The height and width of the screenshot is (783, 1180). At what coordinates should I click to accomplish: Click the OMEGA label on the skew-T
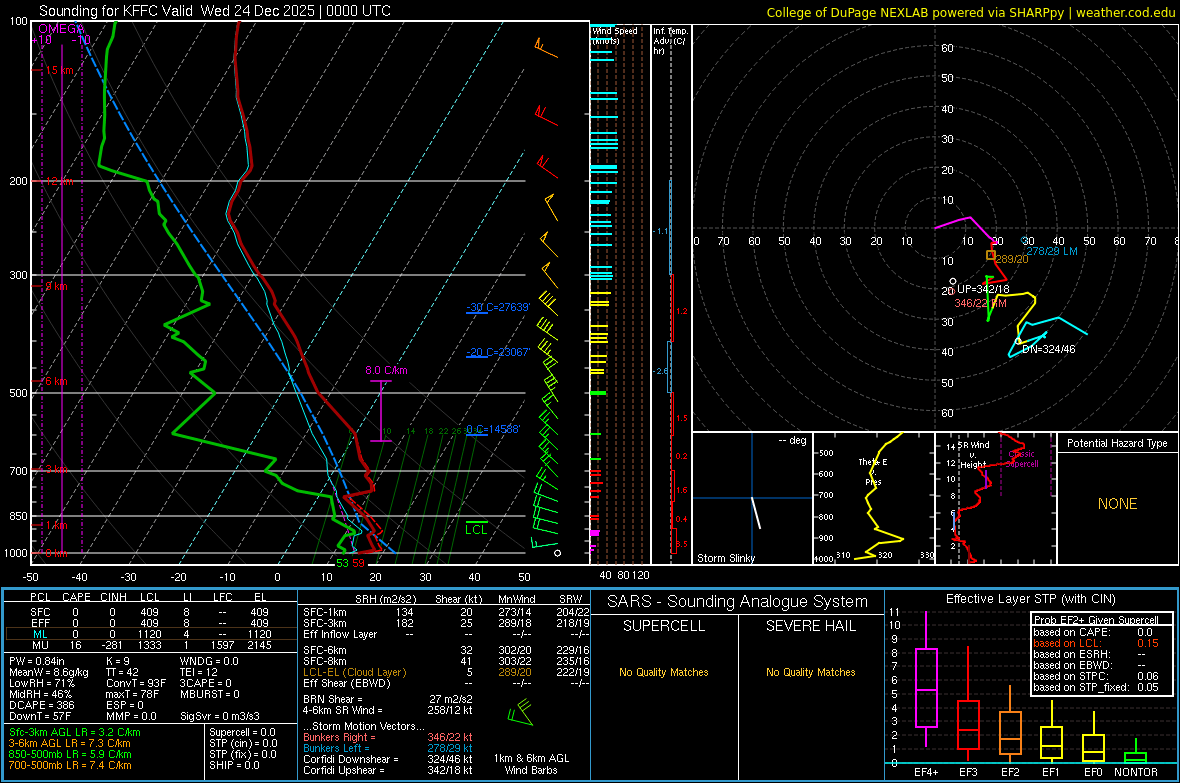pos(61,29)
